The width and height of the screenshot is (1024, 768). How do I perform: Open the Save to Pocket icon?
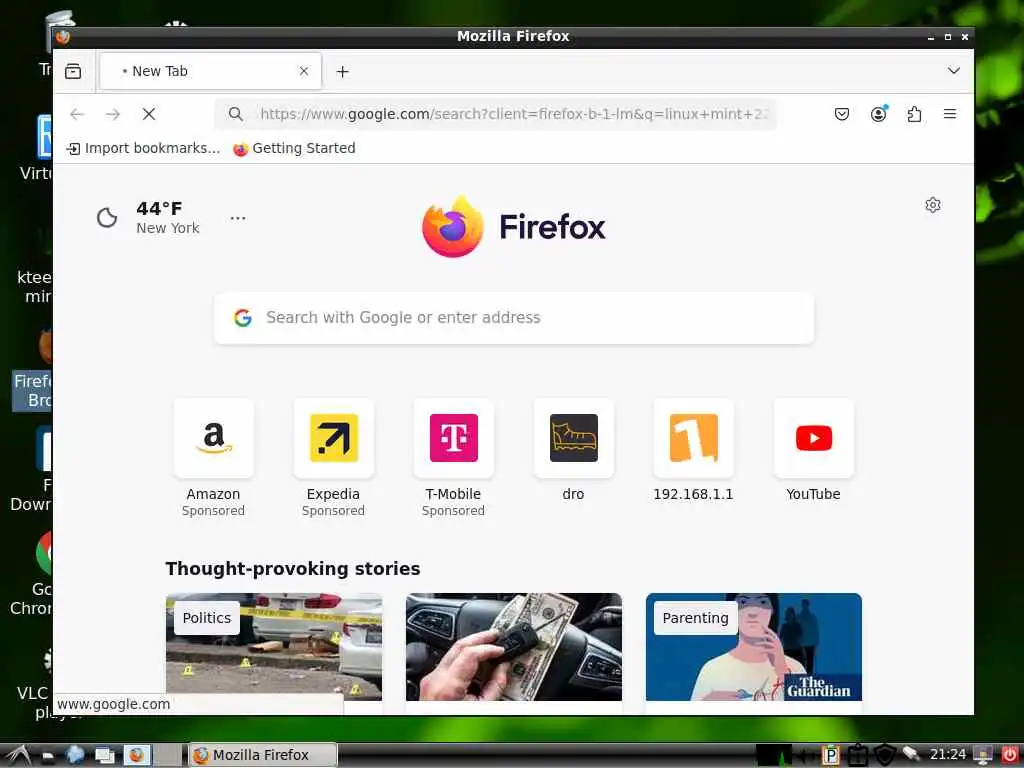tap(842, 114)
